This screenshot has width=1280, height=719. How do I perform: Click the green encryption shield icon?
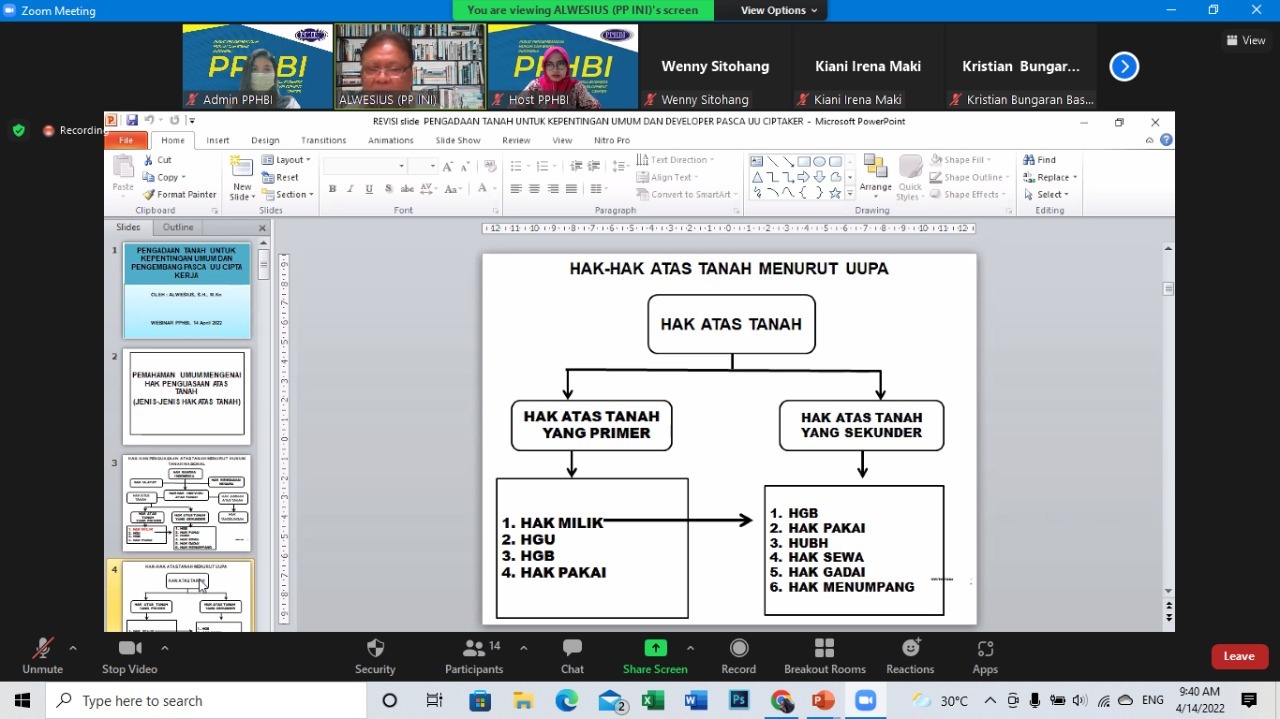[x=18, y=130]
